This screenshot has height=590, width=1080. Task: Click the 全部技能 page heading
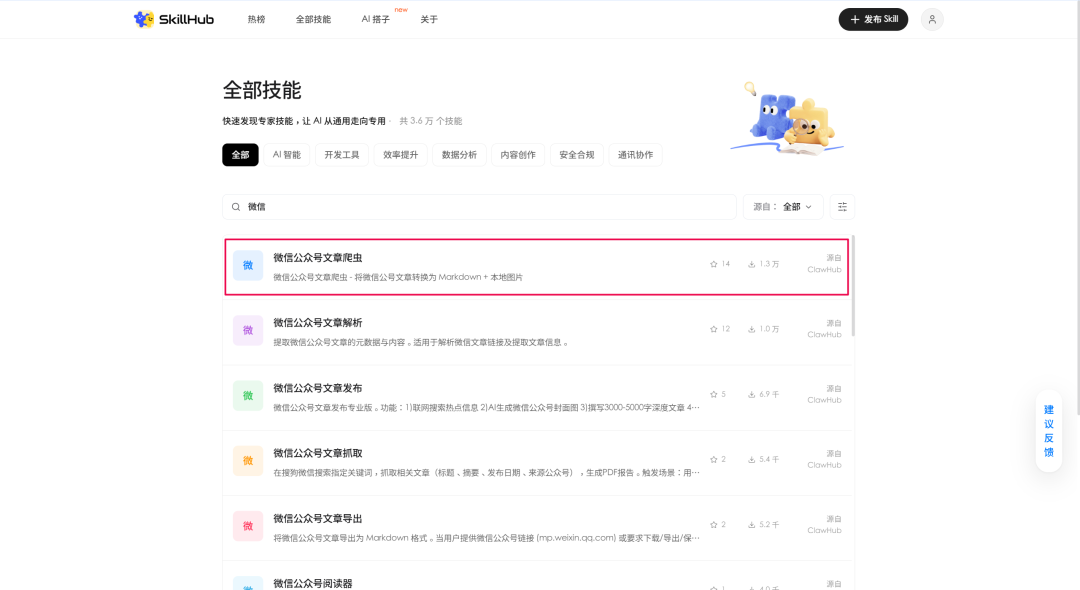point(262,90)
